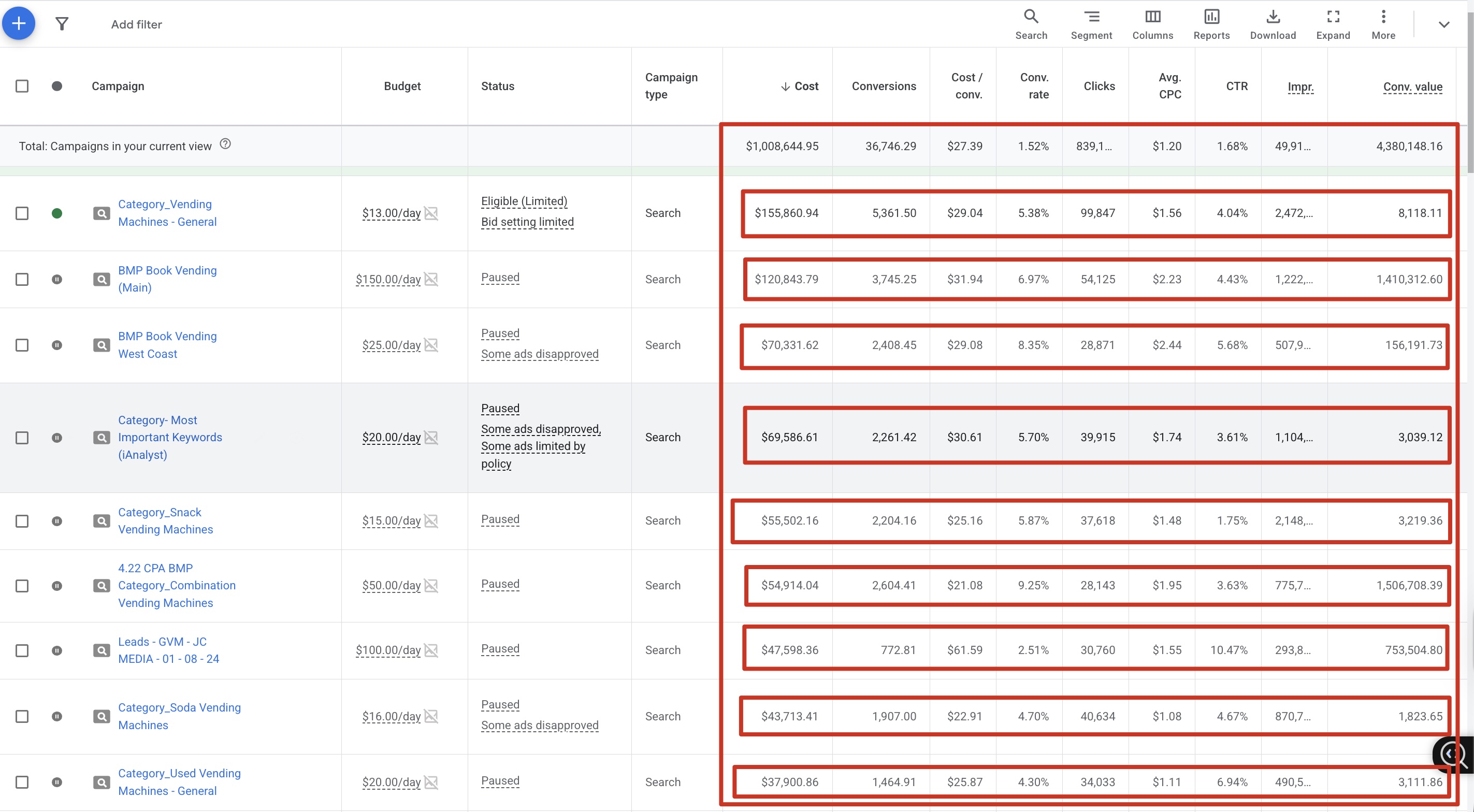Click the Add filter field
The width and height of the screenshot is (1474, 812).
136,24
